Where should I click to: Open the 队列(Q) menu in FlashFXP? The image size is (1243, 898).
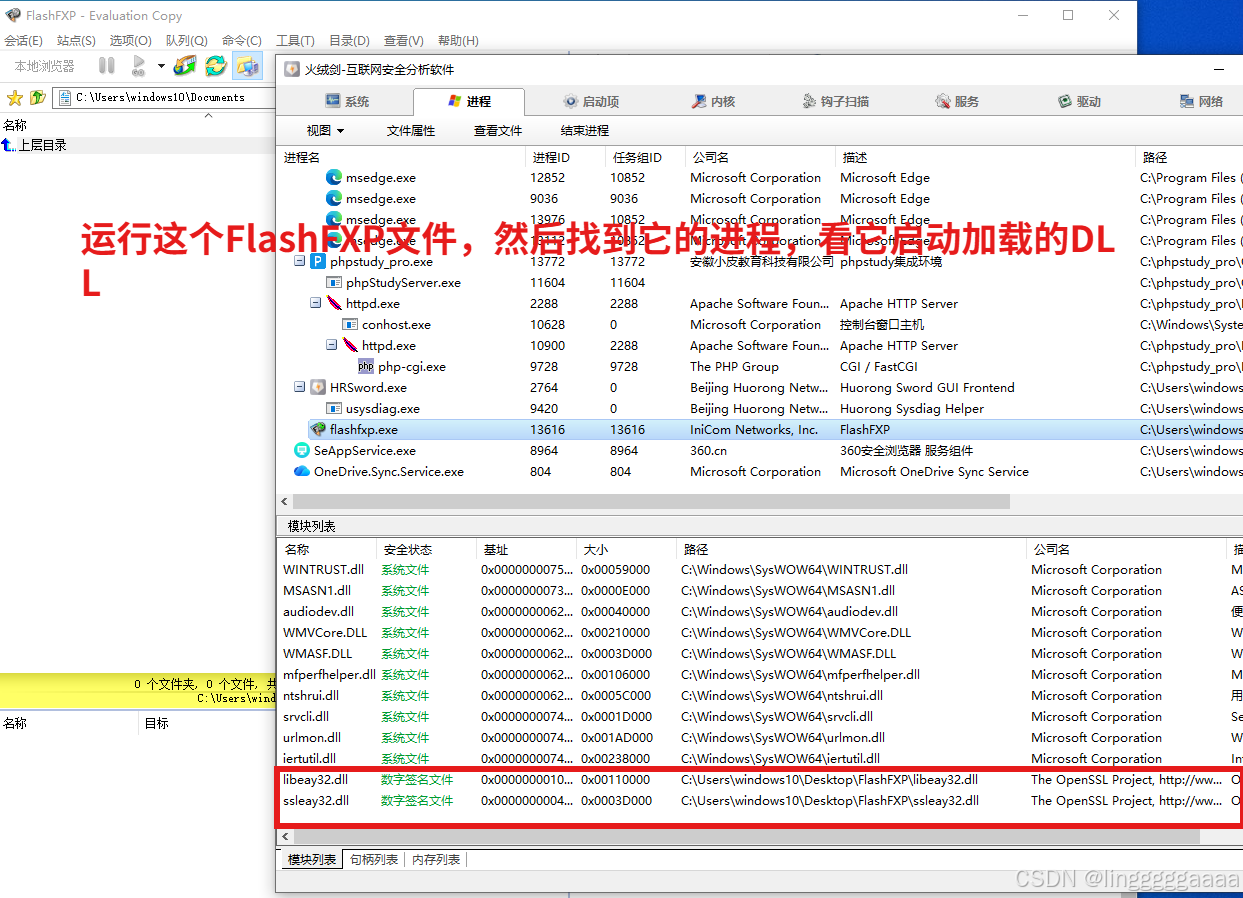186,41
